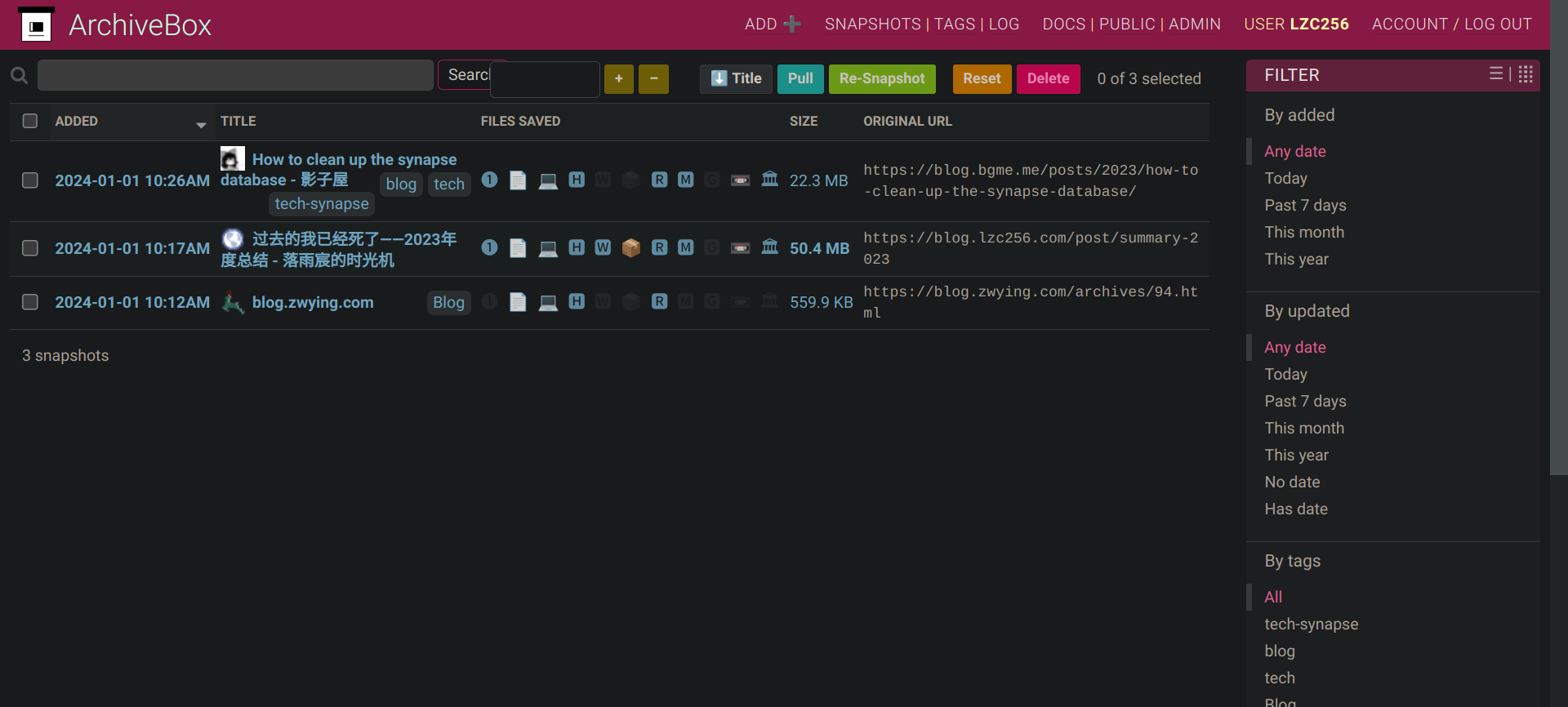
Task: Click the ArchiveBox logo icon
Action: tap(36, 25)
